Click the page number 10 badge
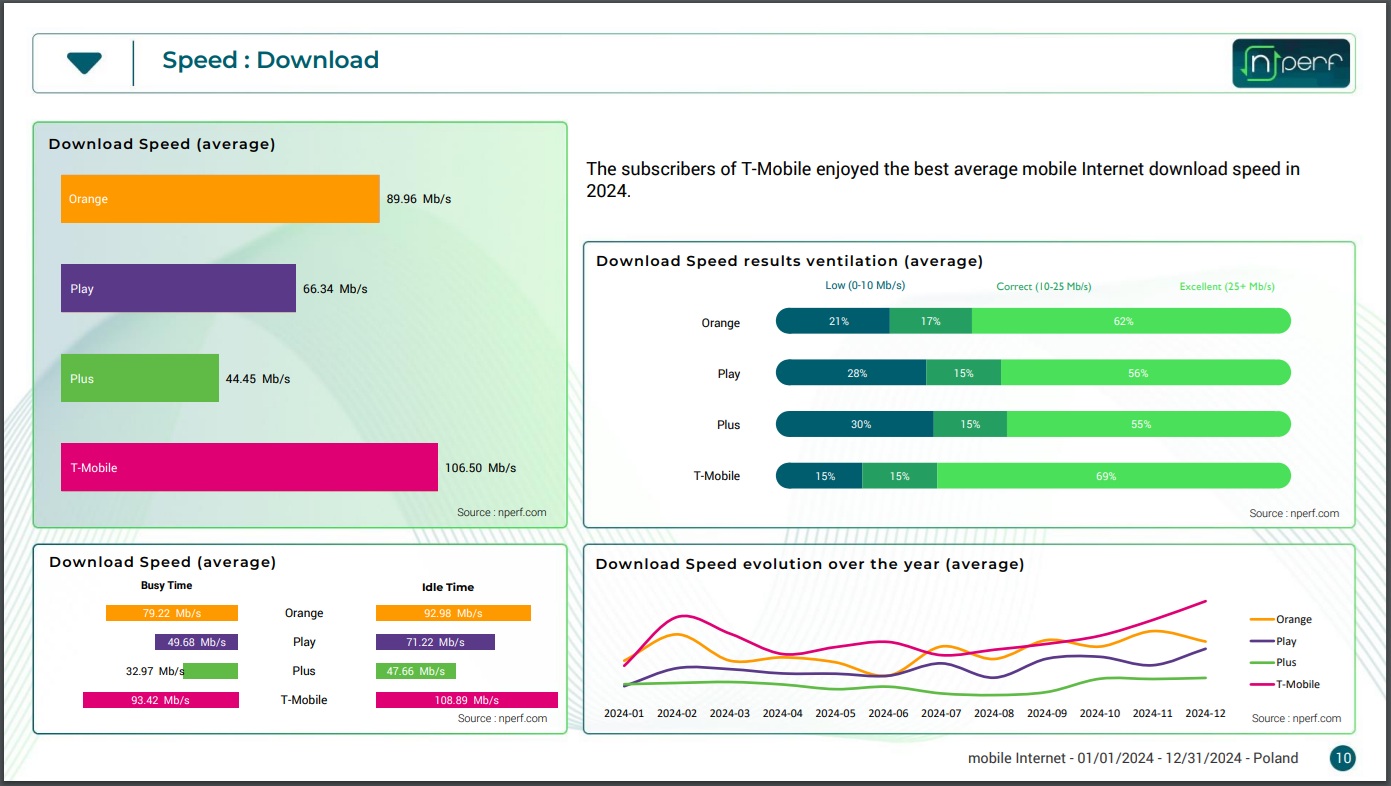 (x=1343, y=758)
